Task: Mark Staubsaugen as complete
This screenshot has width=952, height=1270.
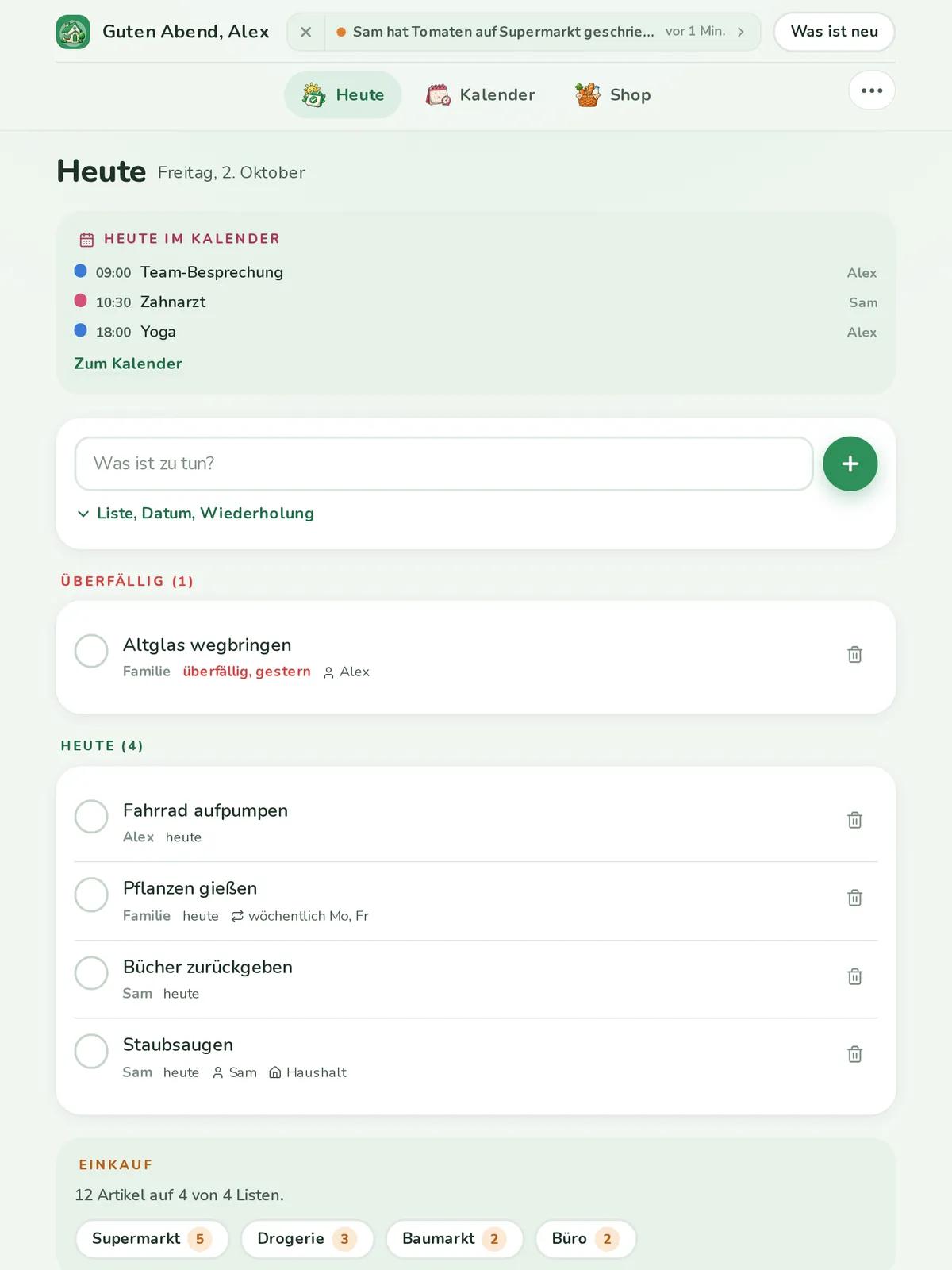Action: click(91, 1051)
